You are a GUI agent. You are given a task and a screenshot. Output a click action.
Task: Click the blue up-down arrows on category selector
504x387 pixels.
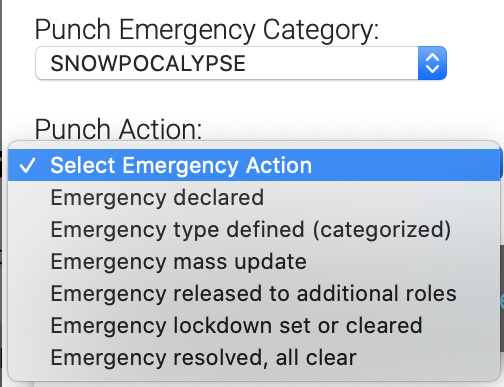[x=432, y=63]
